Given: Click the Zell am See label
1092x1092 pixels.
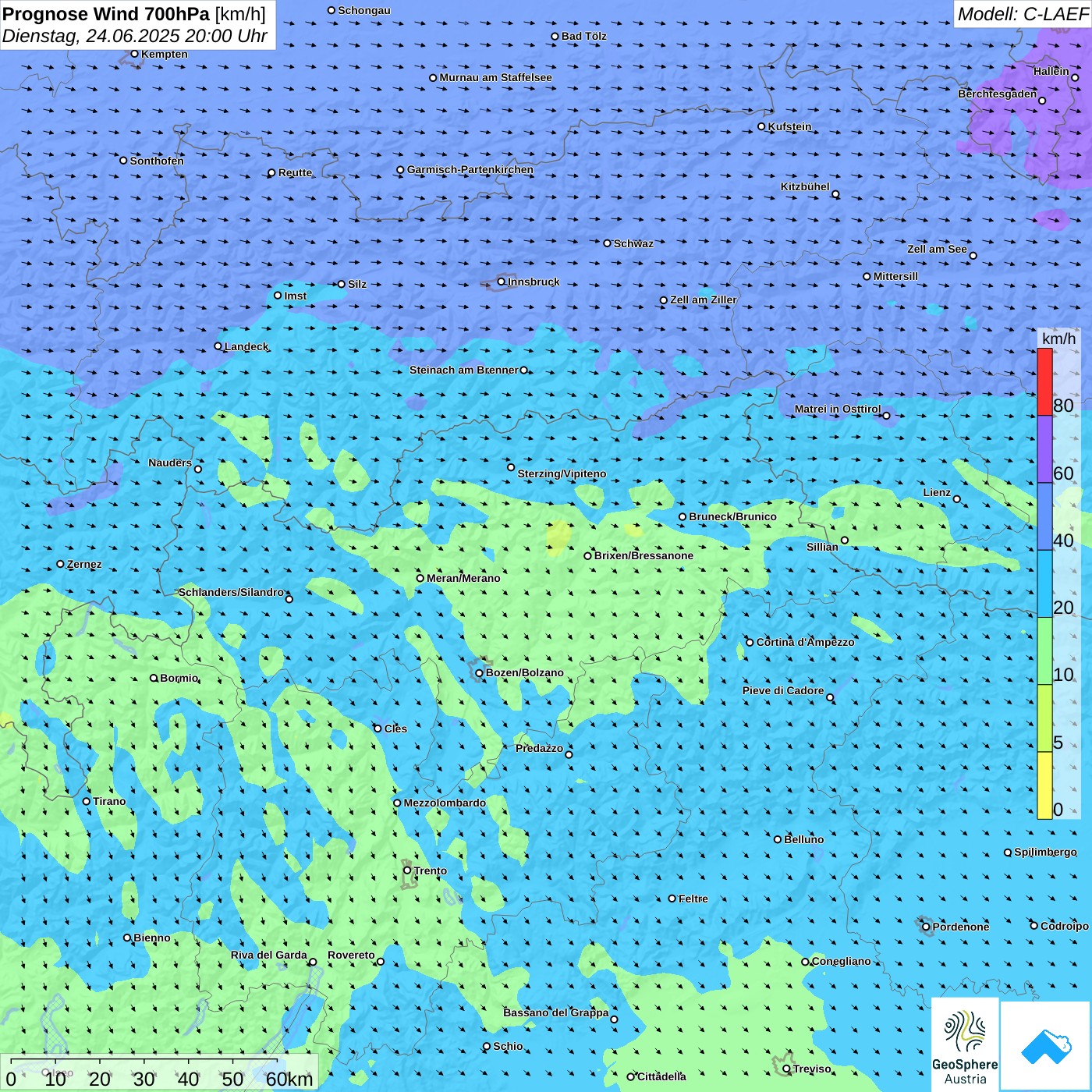Looking at the screenshot, I should pos(937,249).
